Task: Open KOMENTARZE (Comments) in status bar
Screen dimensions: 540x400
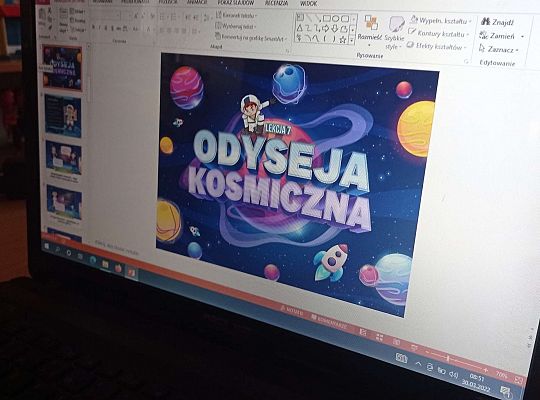Action: click(328, 321)
